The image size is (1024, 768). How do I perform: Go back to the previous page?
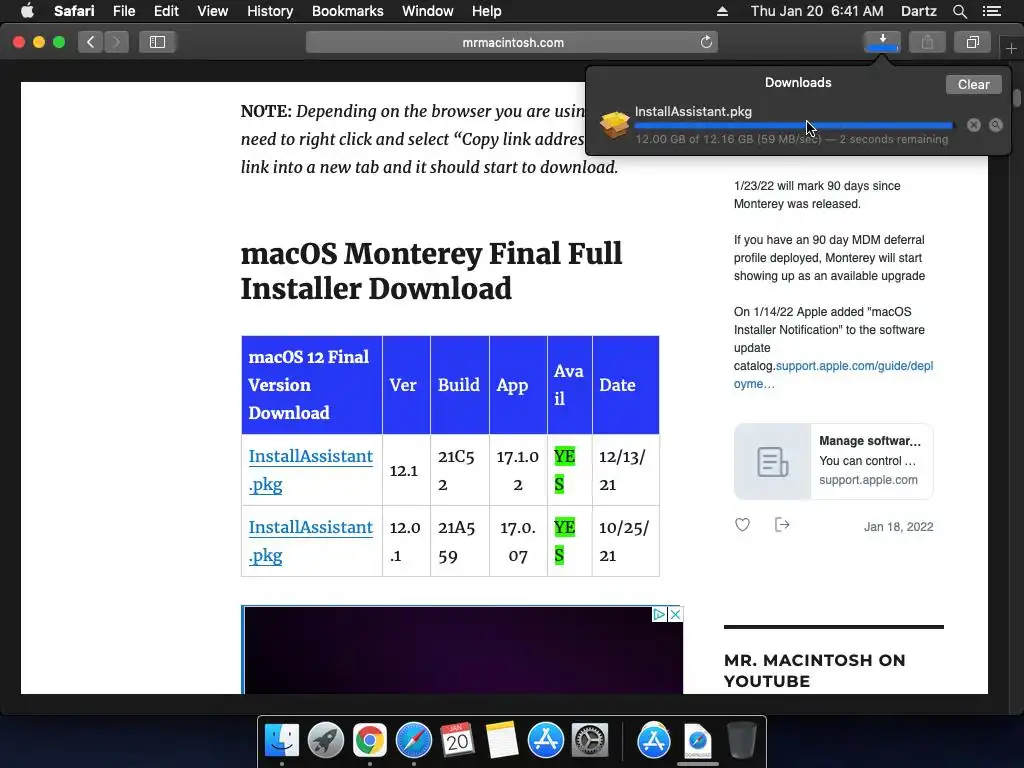(x=91, y=42)
